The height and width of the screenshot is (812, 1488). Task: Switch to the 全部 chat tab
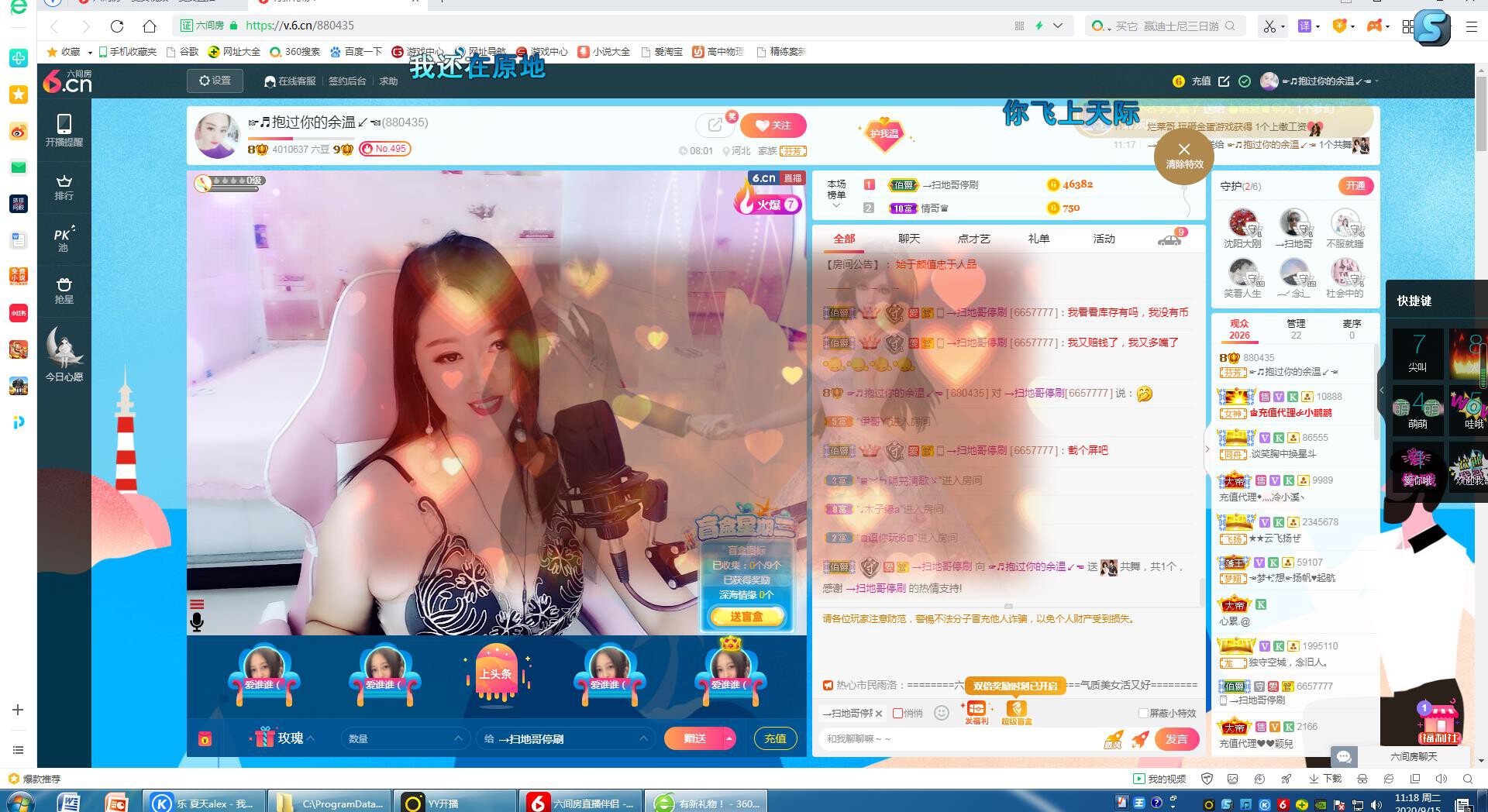click(x=844, y=239)
